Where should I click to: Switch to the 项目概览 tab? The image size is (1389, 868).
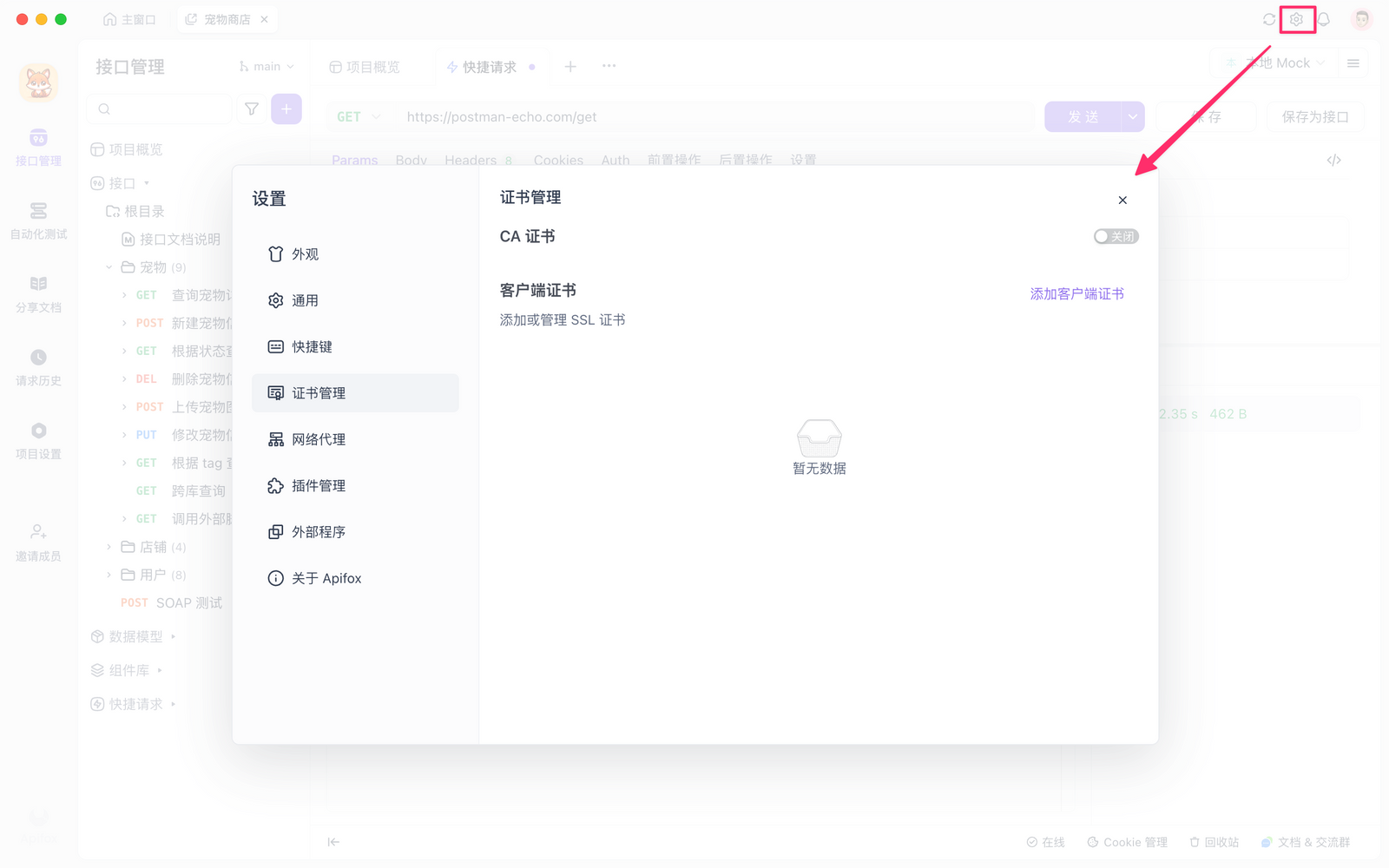(x=365, y=67)
